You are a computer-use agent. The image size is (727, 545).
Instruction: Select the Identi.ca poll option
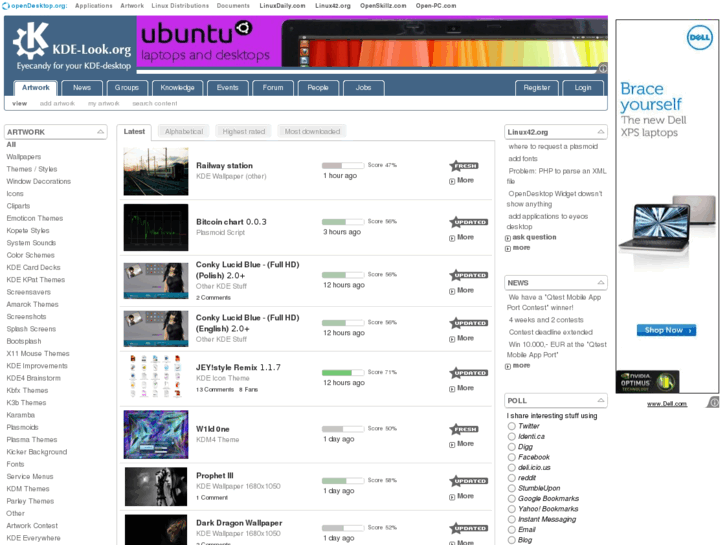click(511, 436)
